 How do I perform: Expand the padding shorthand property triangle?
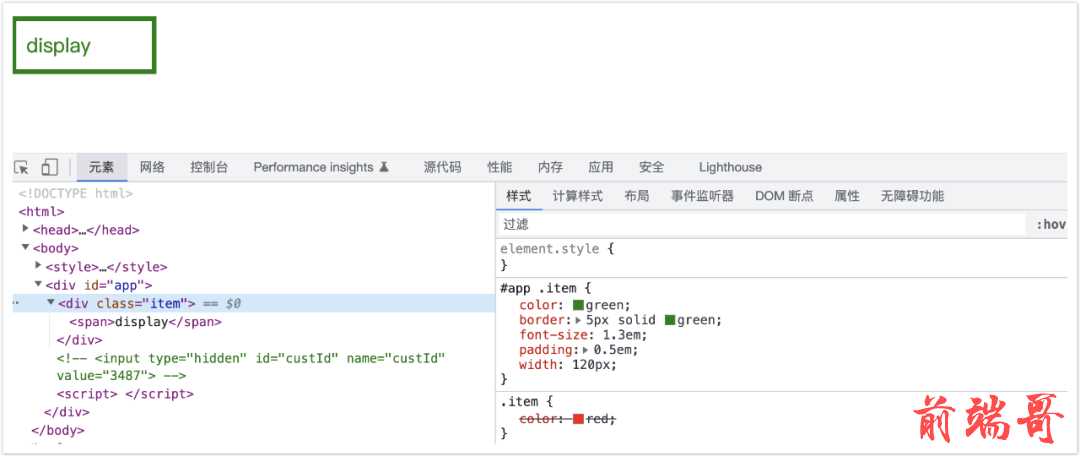587,350
